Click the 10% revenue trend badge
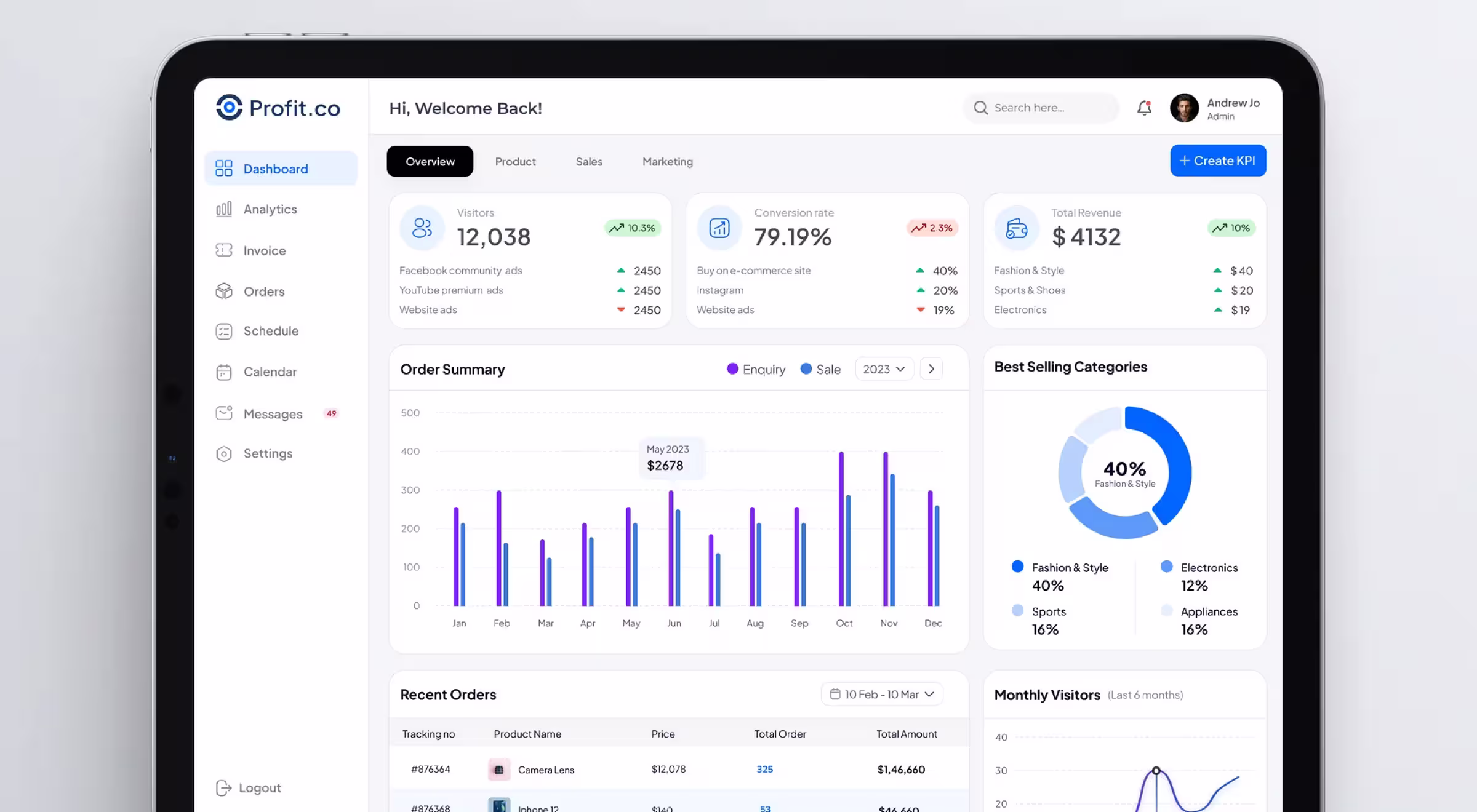Screen dimensions: 1477x812 click(x=1231, y=228)
